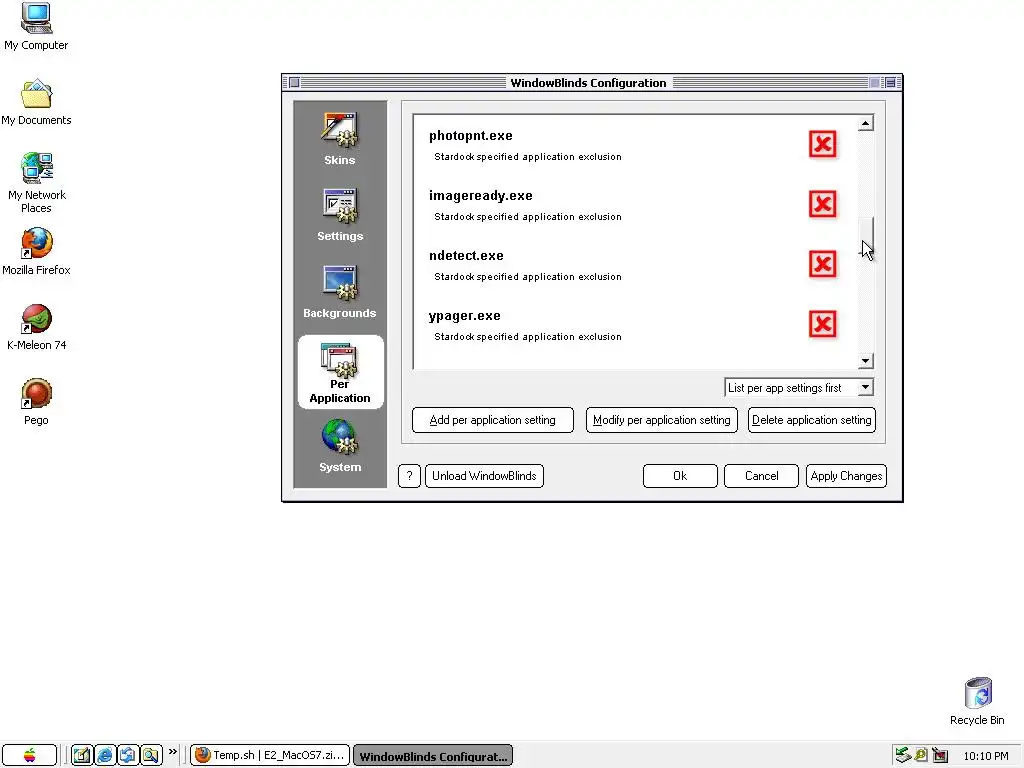Click the Cancel button
The image size is (1024, 768).
point(761,475)
